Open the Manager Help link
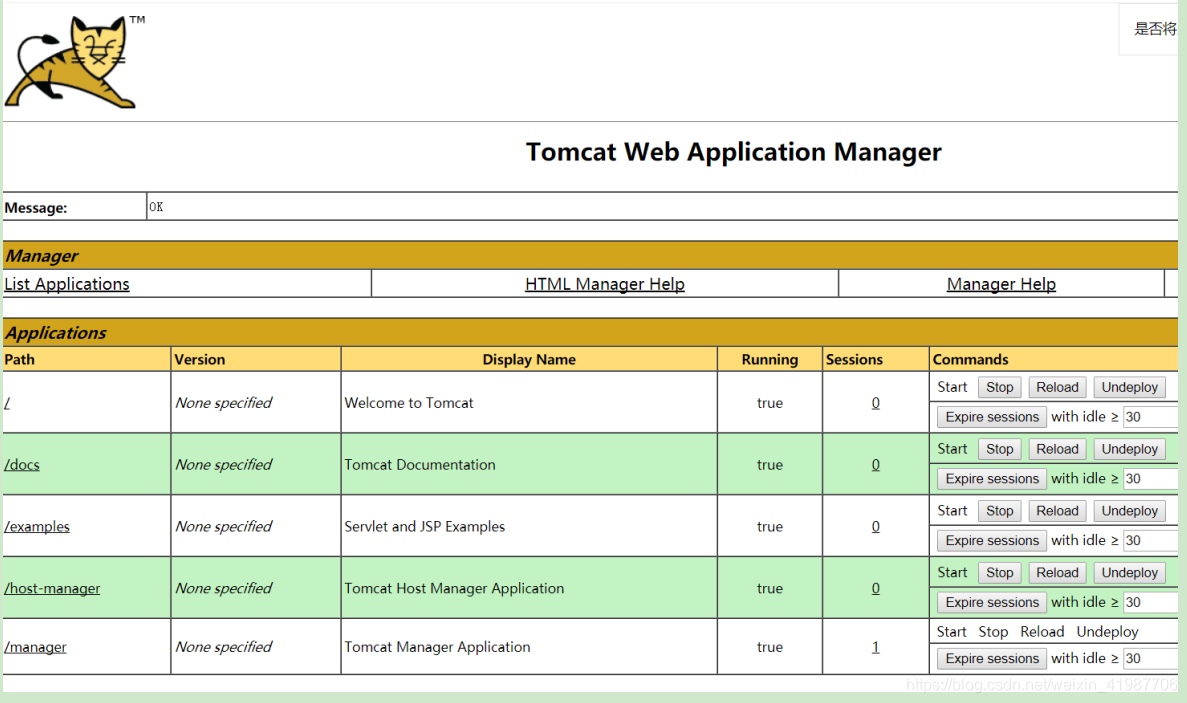 pos(1001,284)
